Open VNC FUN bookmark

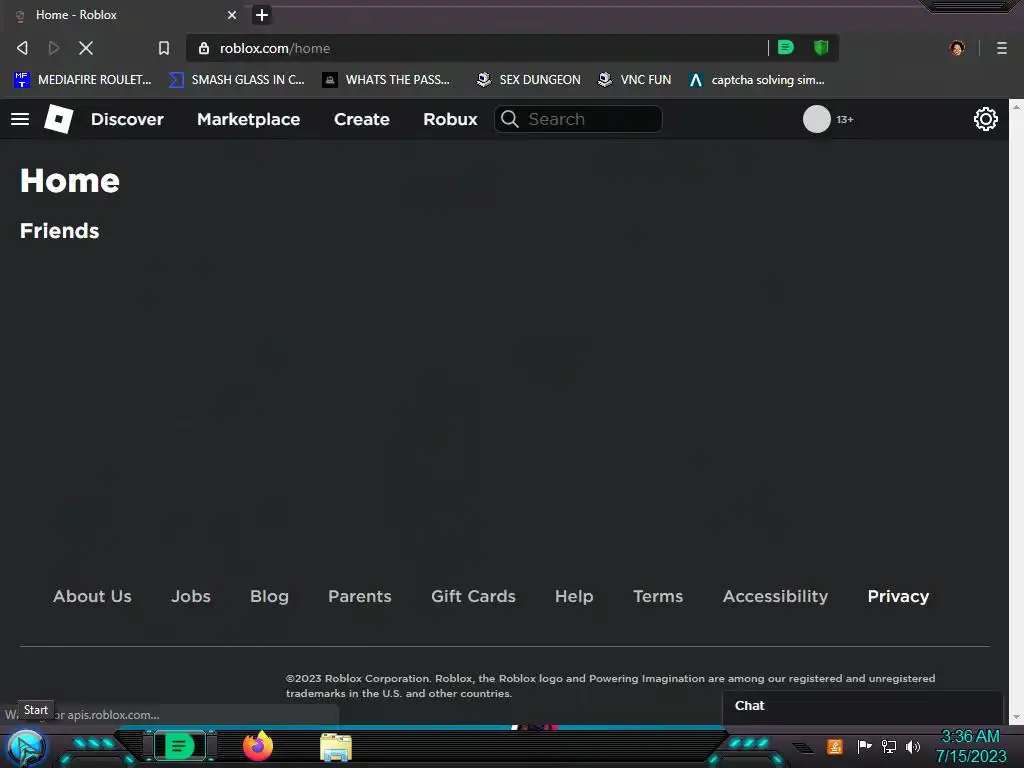coord(634,80)
